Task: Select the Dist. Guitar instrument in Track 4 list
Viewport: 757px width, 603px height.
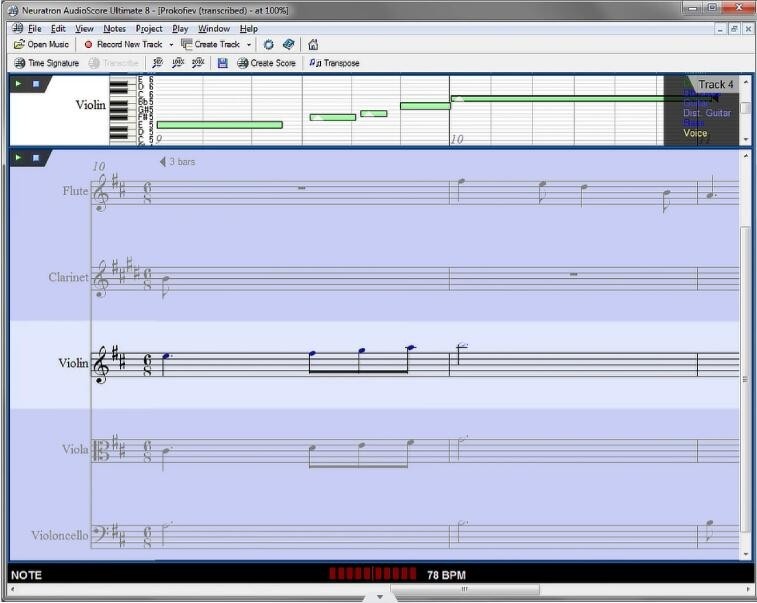Action: point(707,112)
